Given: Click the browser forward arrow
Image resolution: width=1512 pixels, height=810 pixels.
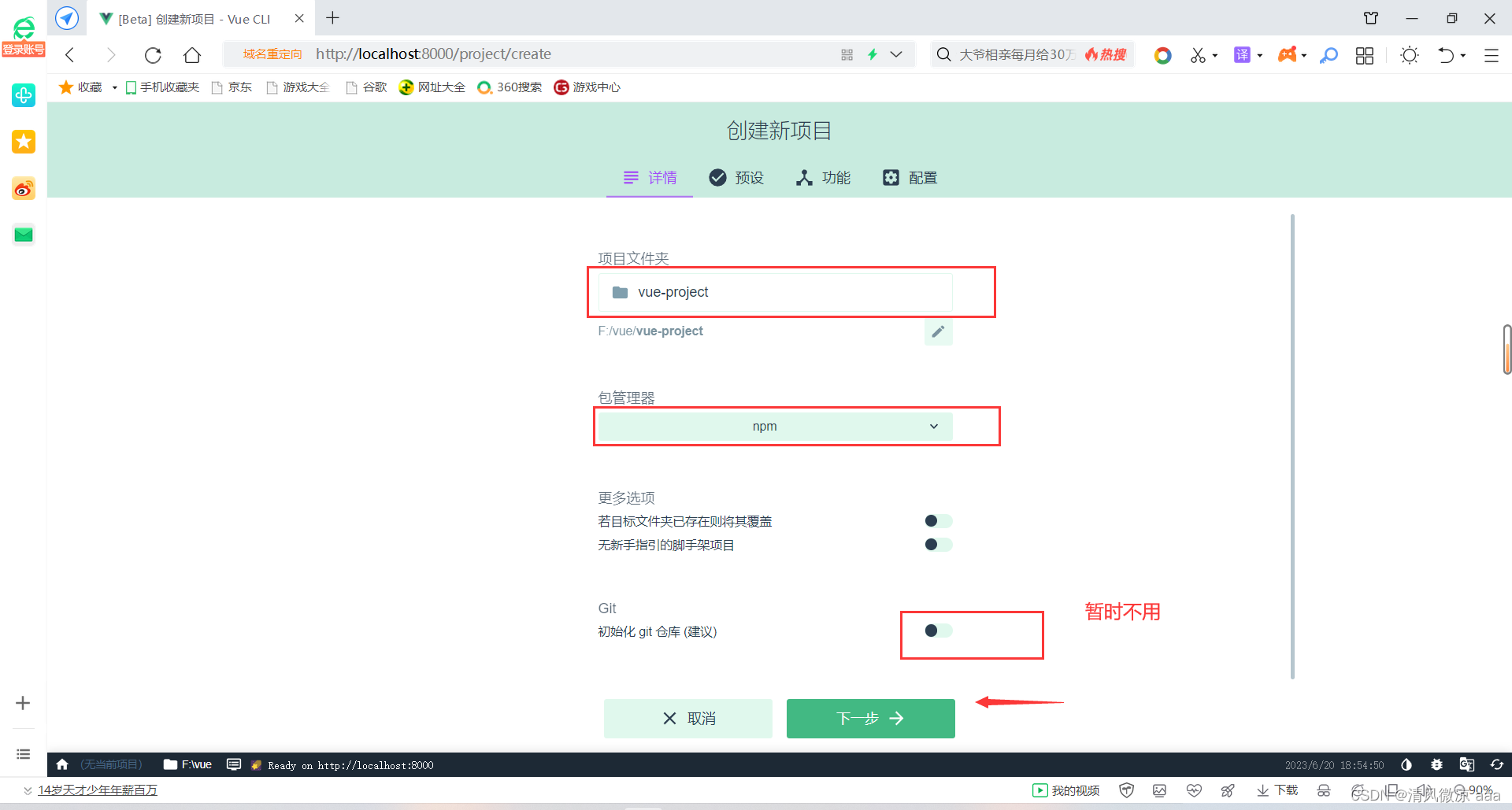Looking at the screenshot, I should click(x=111, y=54).
